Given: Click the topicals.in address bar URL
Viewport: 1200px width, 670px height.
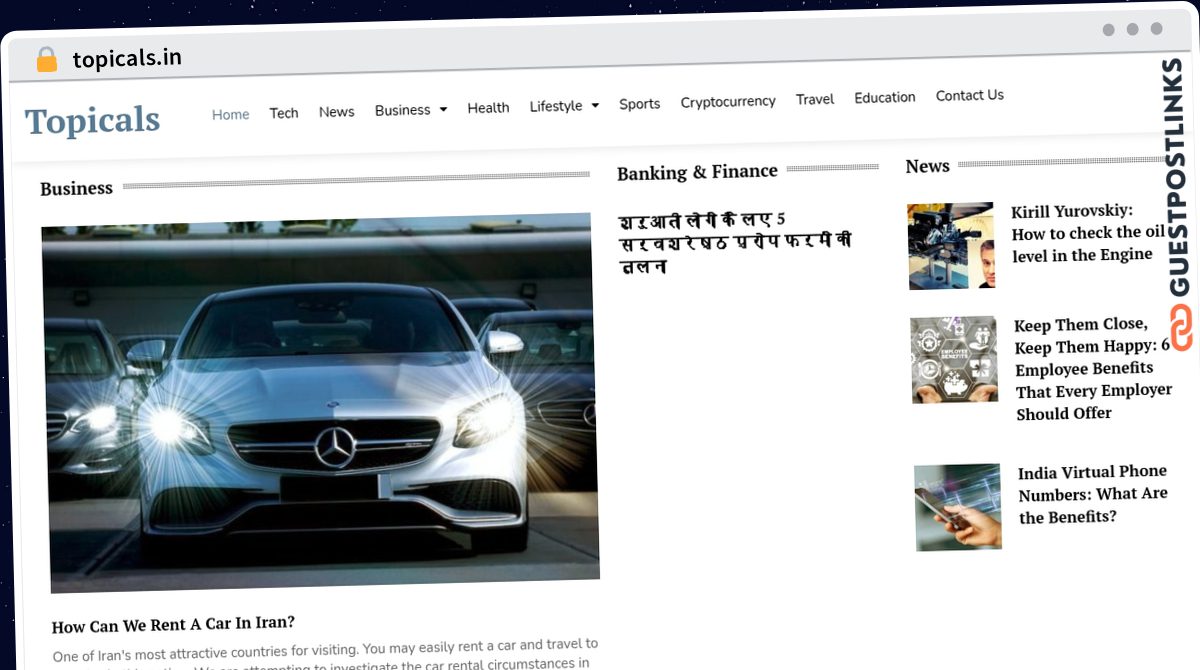Looking at the screenshot, I should point(127,58).
